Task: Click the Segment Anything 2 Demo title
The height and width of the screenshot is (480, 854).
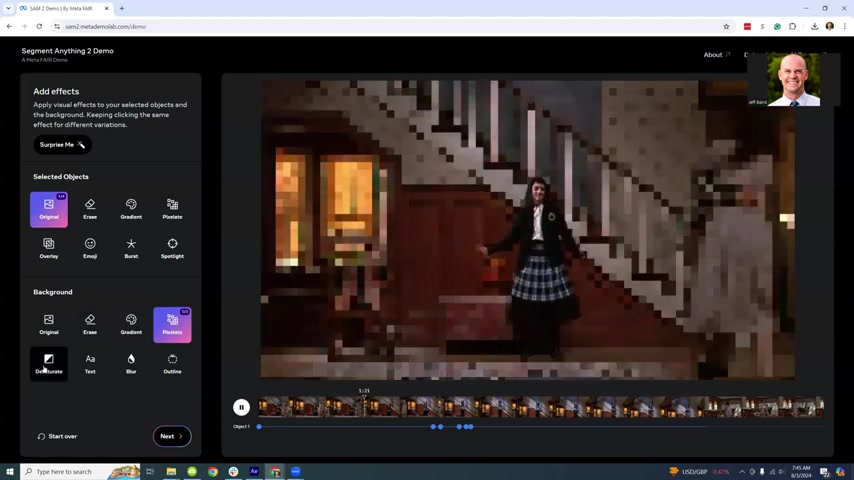Action: [x=68, y=51]
